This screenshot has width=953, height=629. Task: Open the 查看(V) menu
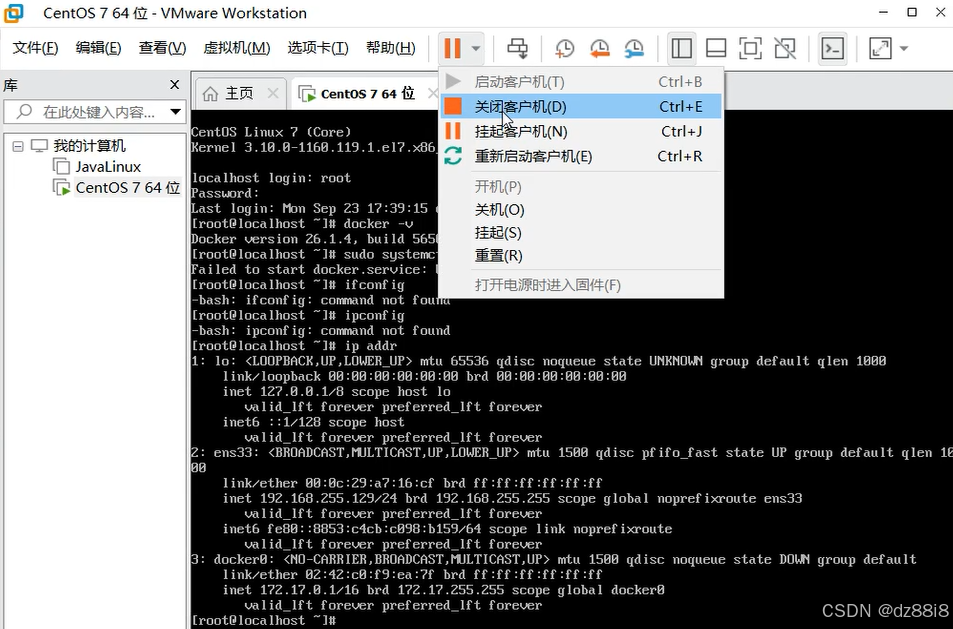point(162,47)
